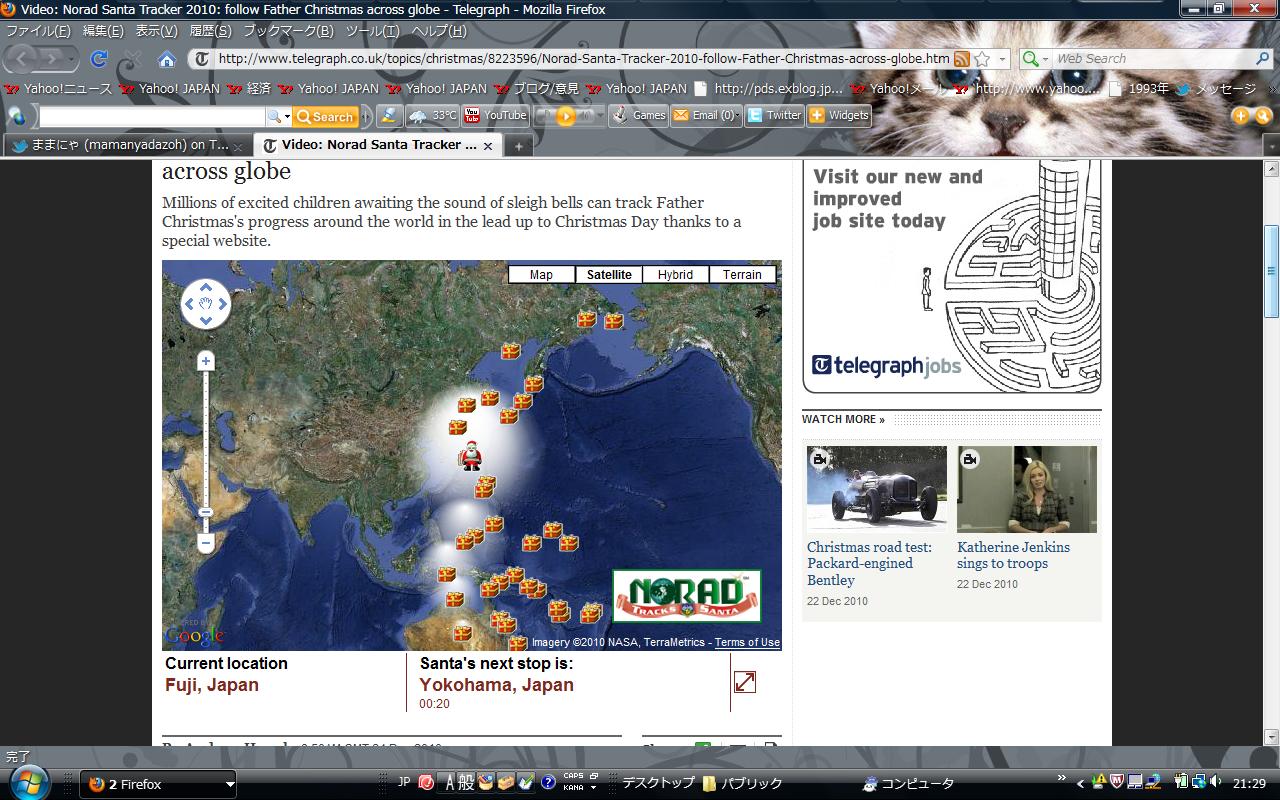Switch the map to Map view

pyautogui.click(x=541, y=274)
